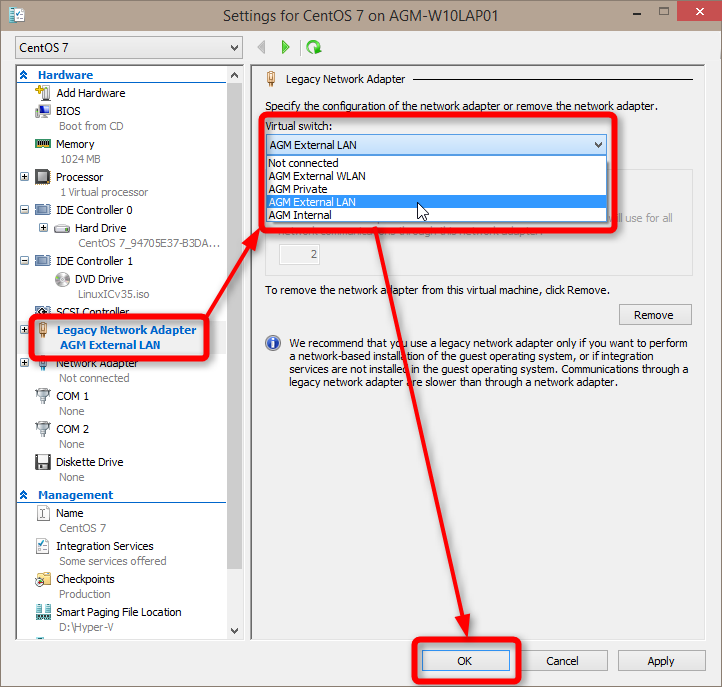Click the Memory chip icon

(43, 144)
